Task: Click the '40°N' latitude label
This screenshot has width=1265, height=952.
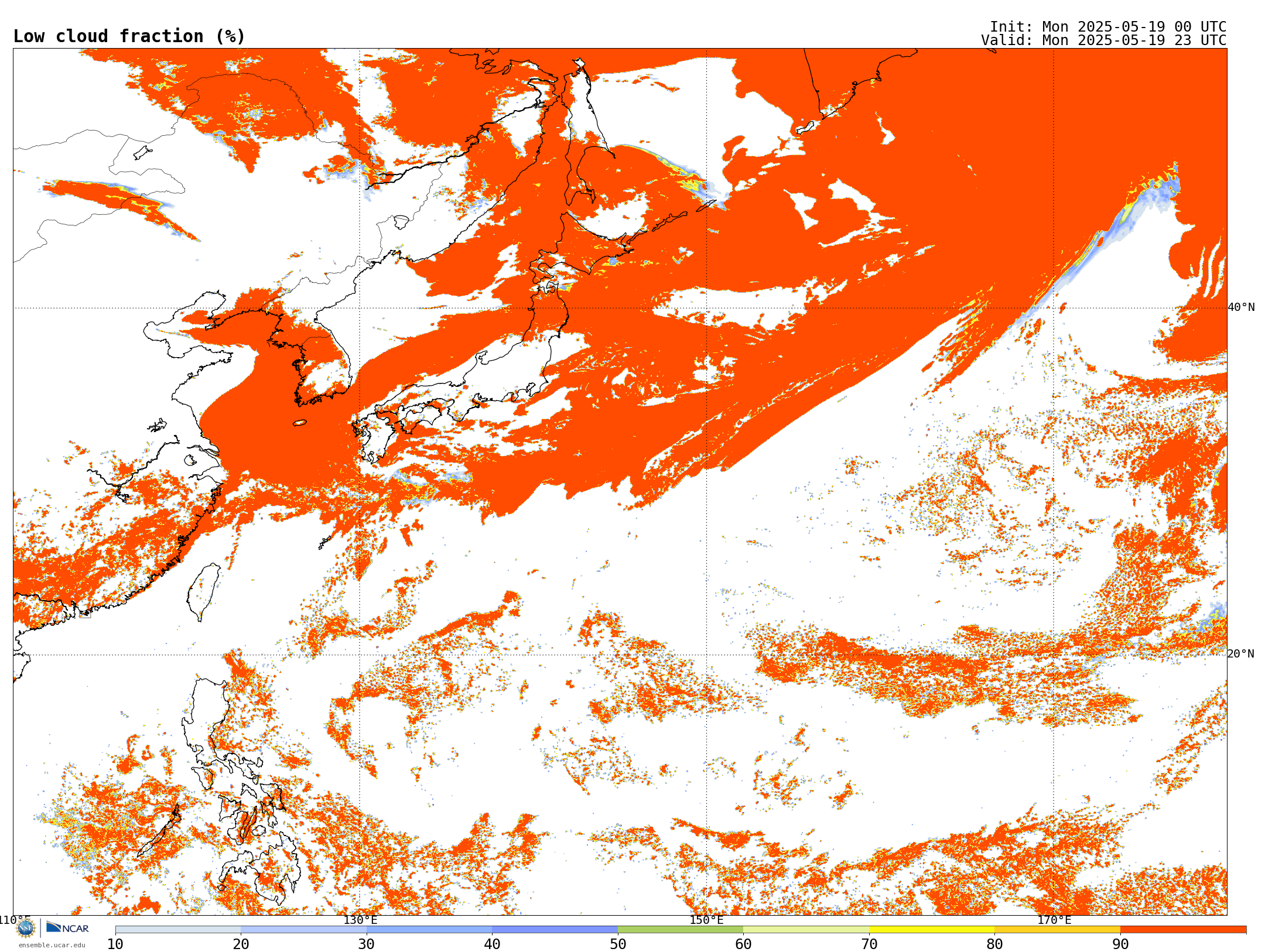Action: pyautogui.click(x=1241, y=307)
